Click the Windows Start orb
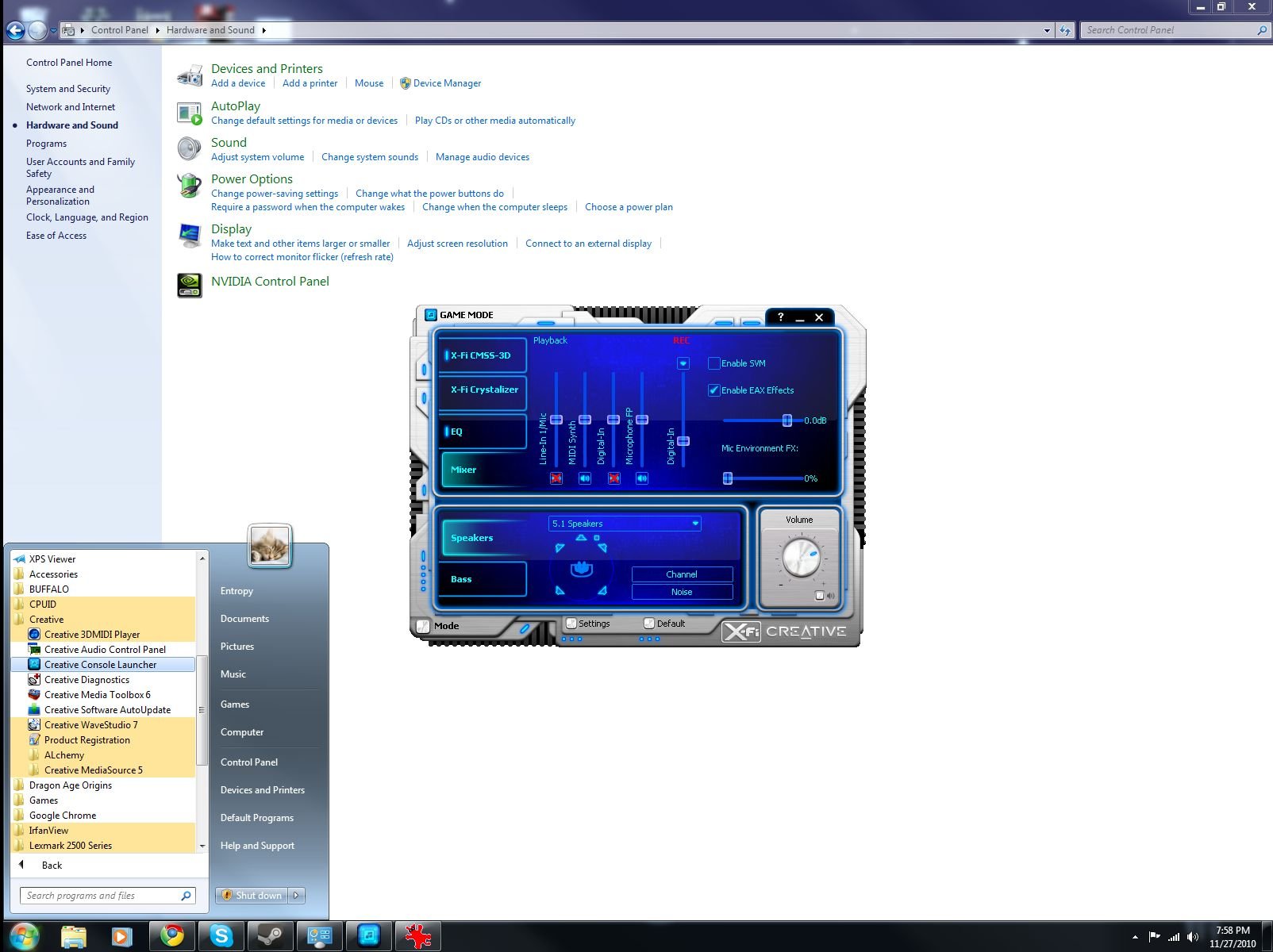The width and height of the screenshot is (1273, 952). (23, 937)
